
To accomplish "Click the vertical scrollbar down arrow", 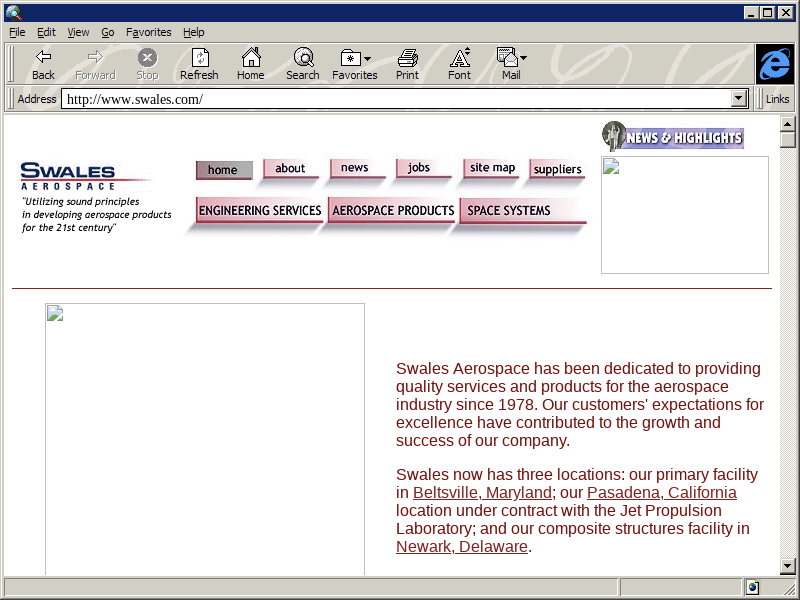I will click(x=788, y=566).
